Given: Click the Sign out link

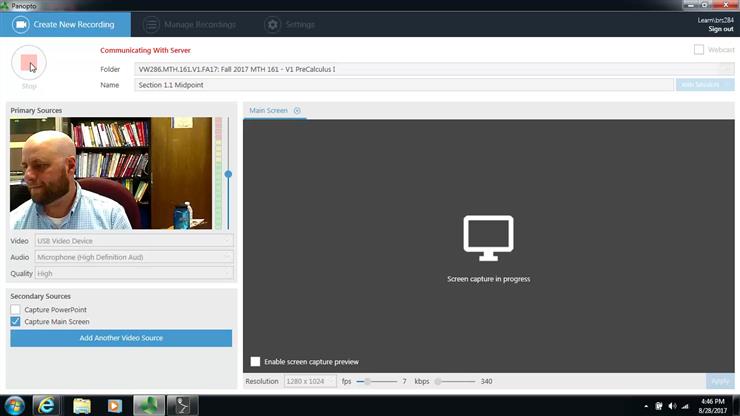Looking at the screenshot, I should click(x=720, y=29).
